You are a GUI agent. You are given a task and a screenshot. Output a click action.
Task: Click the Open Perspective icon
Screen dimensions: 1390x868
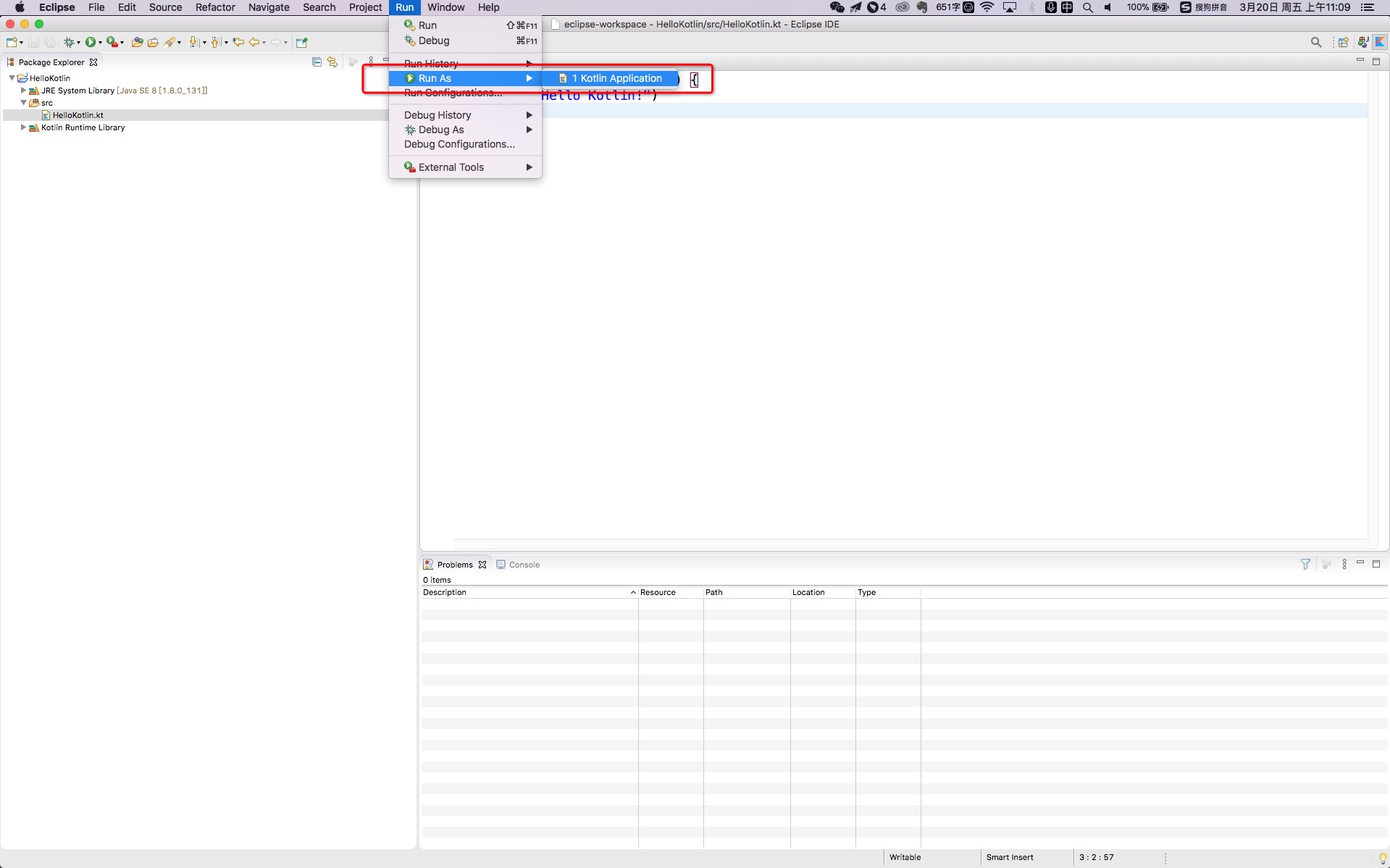(1344, 42)
